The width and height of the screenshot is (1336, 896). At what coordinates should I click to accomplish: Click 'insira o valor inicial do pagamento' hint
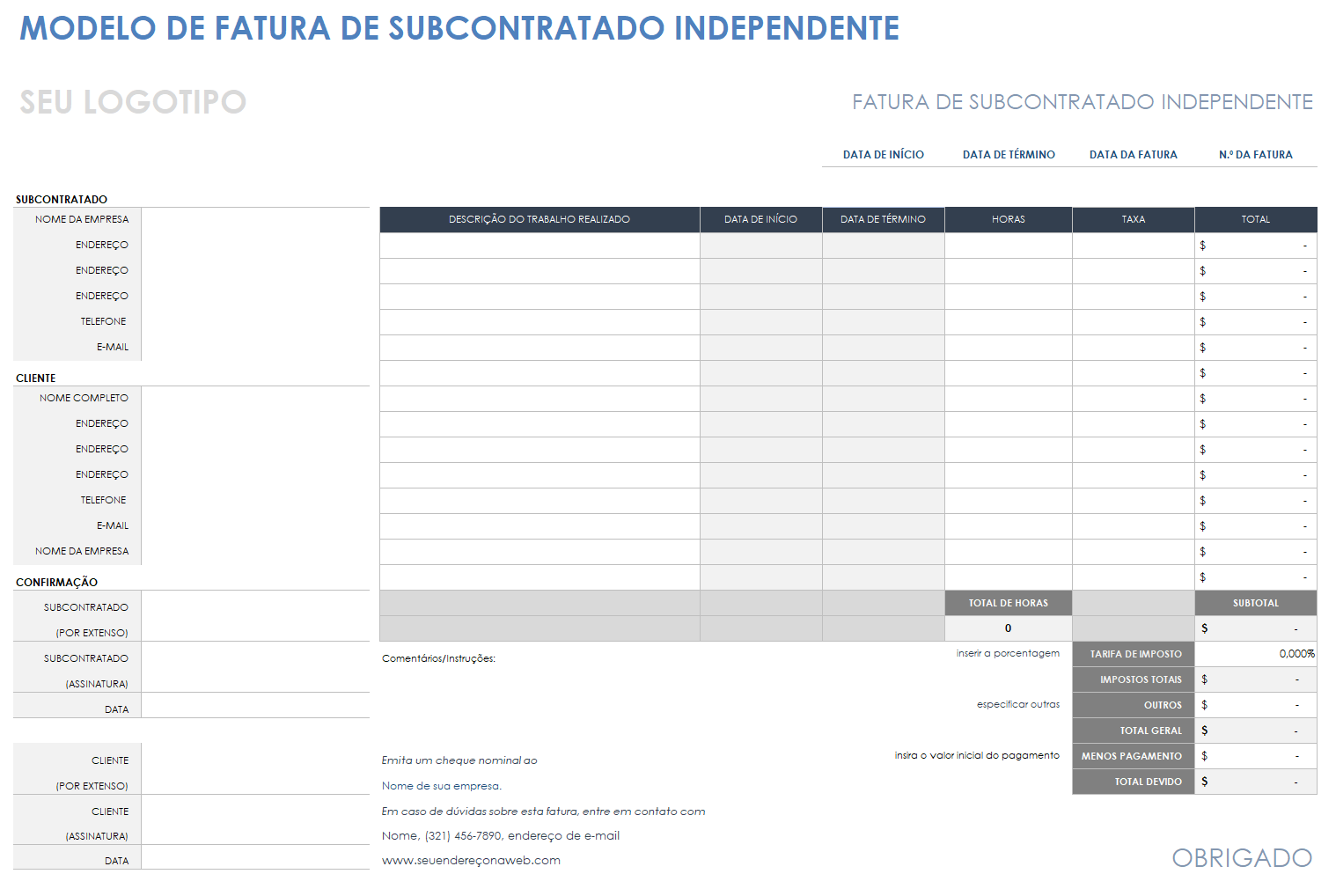(977, 755)
